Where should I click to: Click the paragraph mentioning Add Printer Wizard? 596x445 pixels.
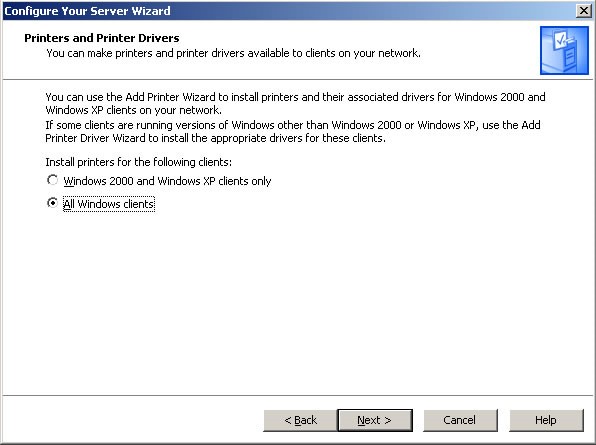[x=295, y=103]
